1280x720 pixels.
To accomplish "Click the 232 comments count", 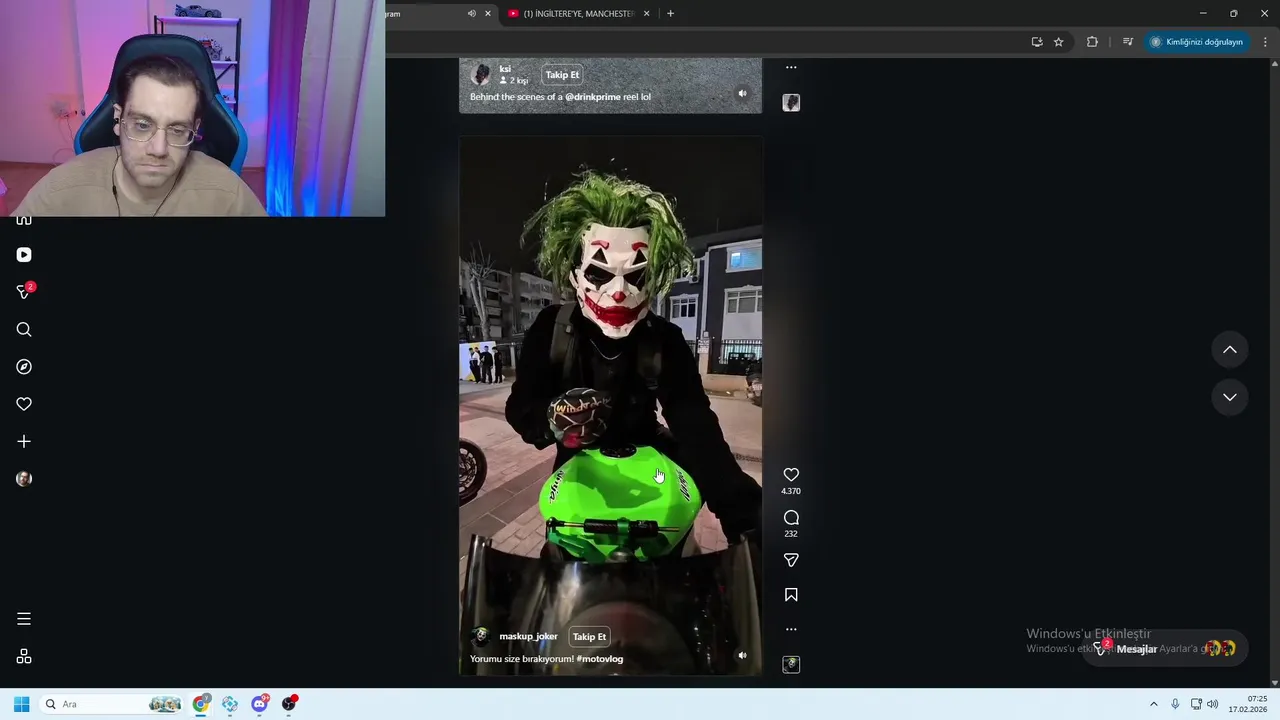I will [x=791, y=534].
